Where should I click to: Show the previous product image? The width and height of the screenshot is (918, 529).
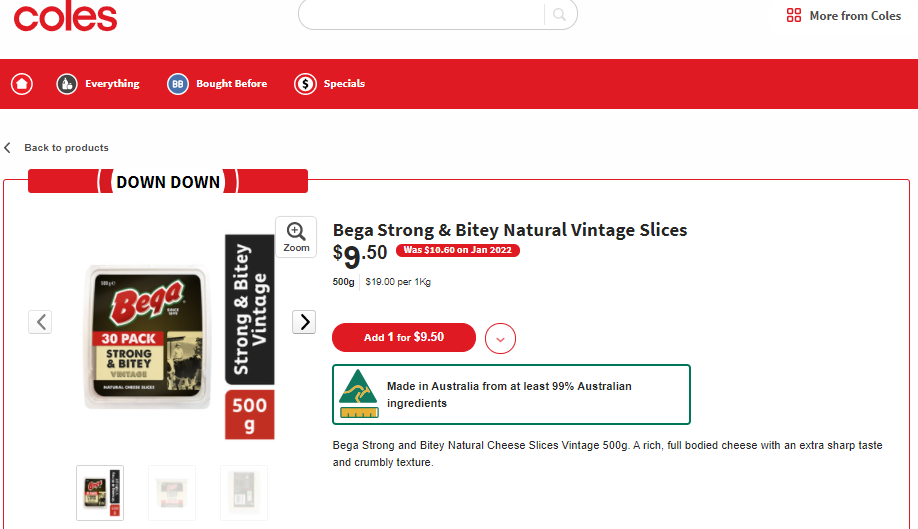tap(40, 322)
